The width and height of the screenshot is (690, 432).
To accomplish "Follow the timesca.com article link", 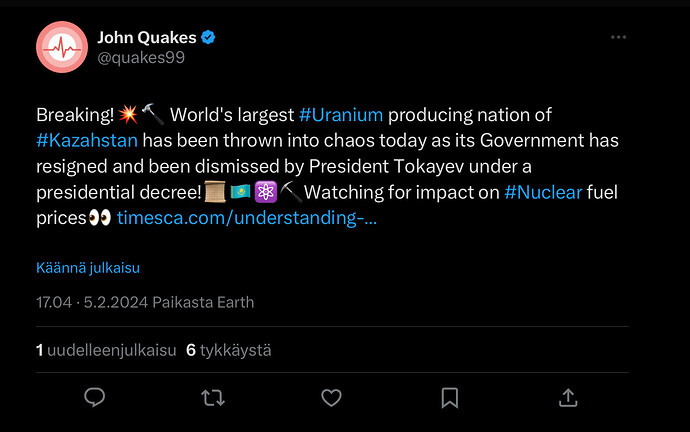I will click(x=247, y=218).
